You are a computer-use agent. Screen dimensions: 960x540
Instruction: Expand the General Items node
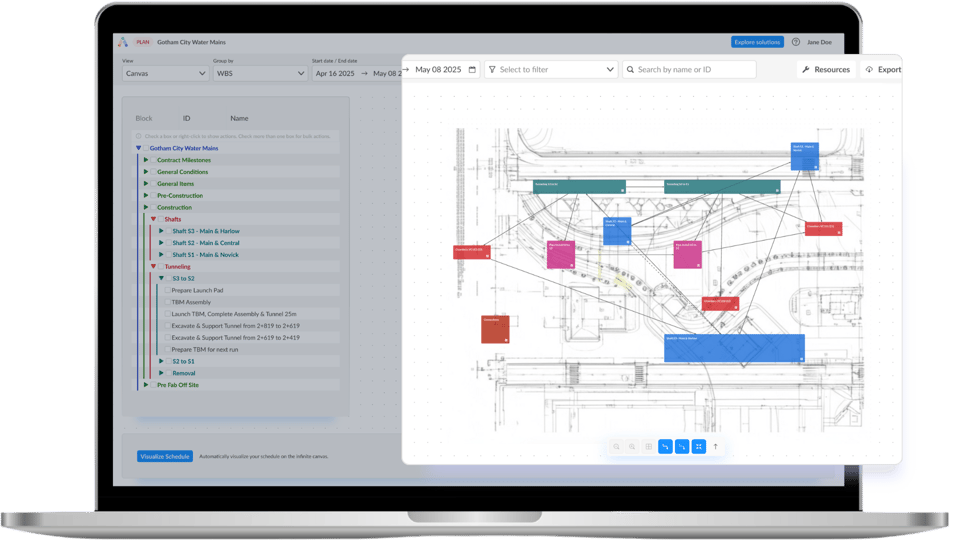(146, 184)
